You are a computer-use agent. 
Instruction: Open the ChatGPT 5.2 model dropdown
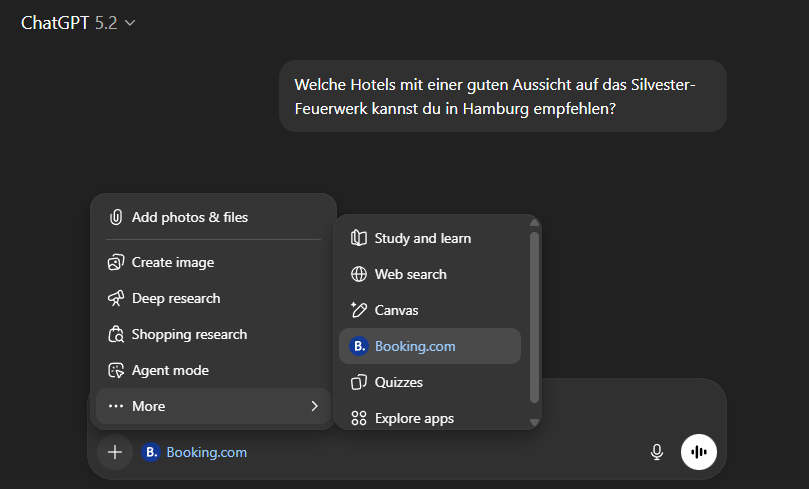coord(78,23)
